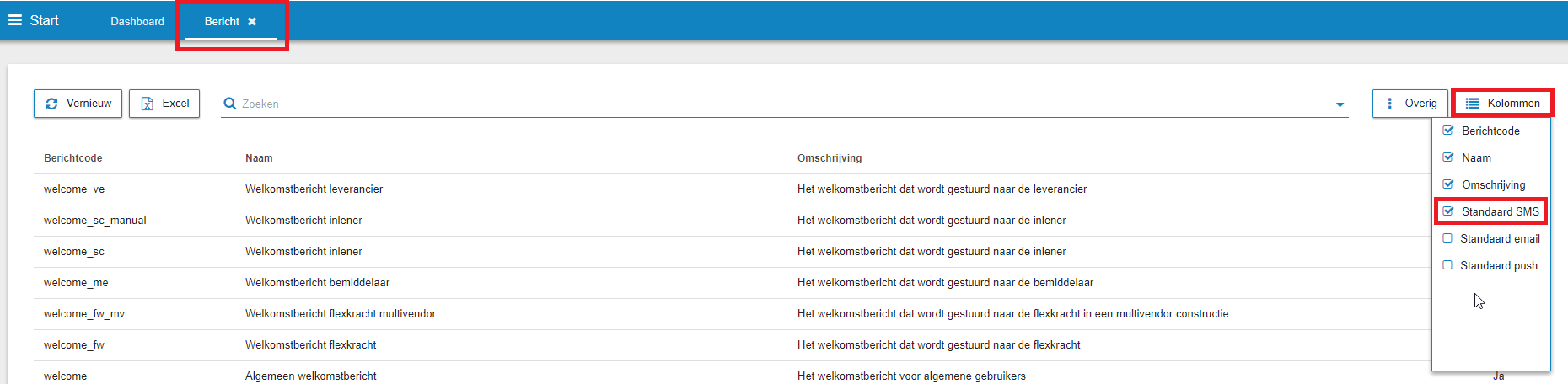The width and height of the screenshot is (1568, 384).
Task: Select the welcome_sc_manual row
Action: pos(95,221)
